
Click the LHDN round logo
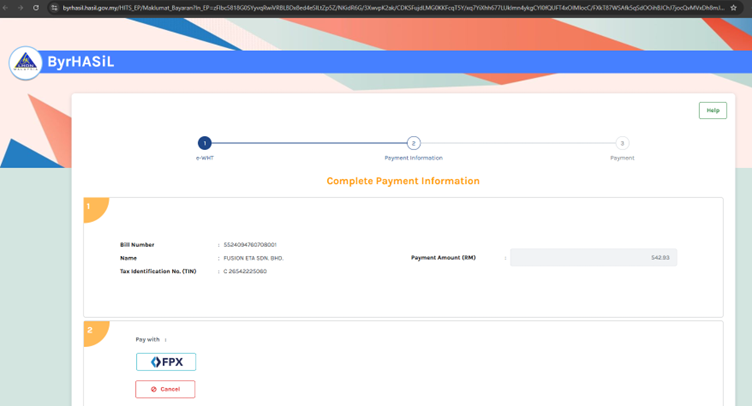tap(25, 63)
